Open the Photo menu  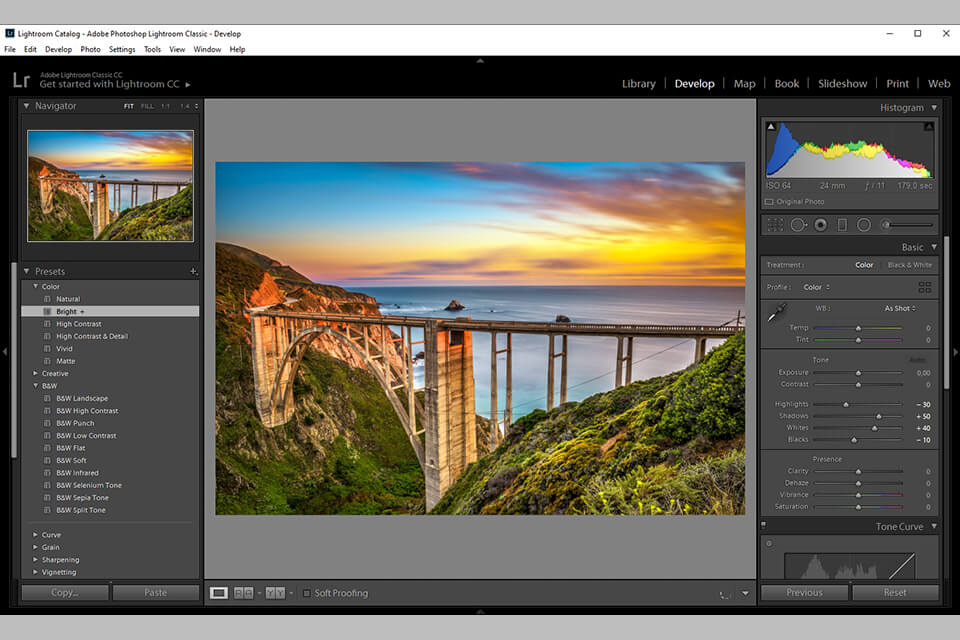[90, 48]
